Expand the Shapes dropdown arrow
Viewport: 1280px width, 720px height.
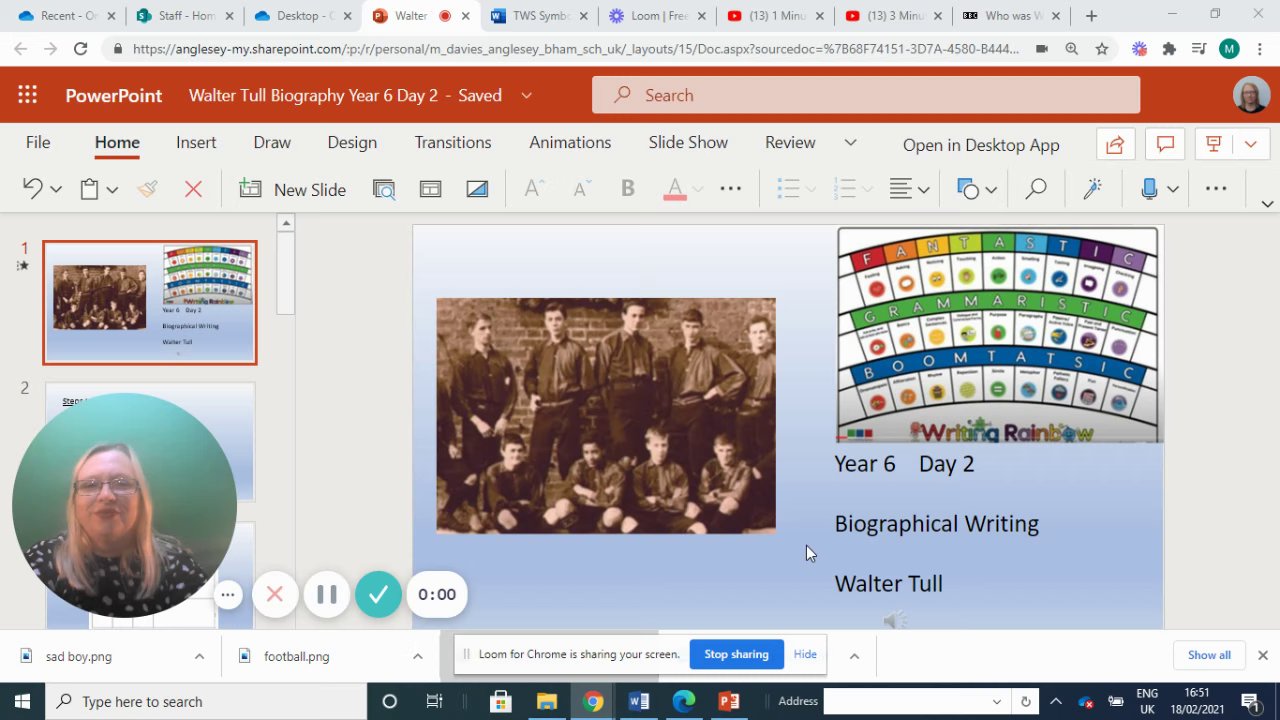[x=991, y=189]
